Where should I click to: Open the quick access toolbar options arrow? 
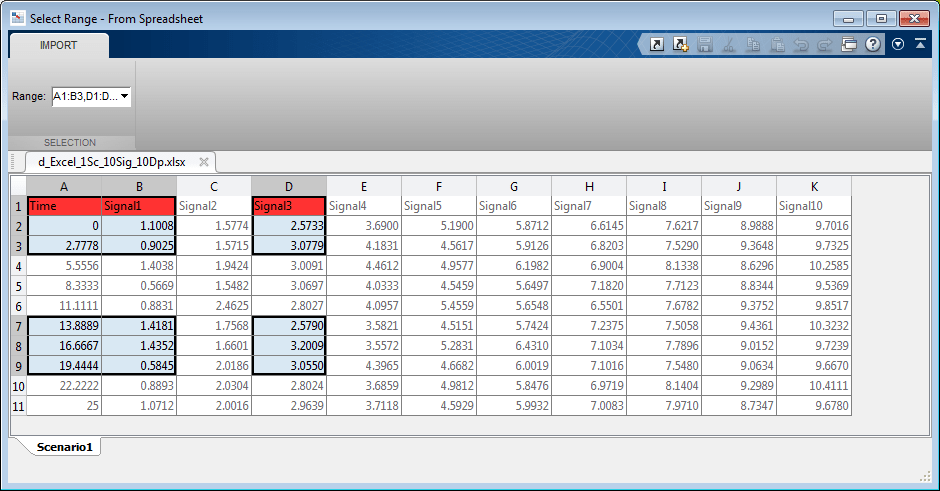(x=897, y=44)
